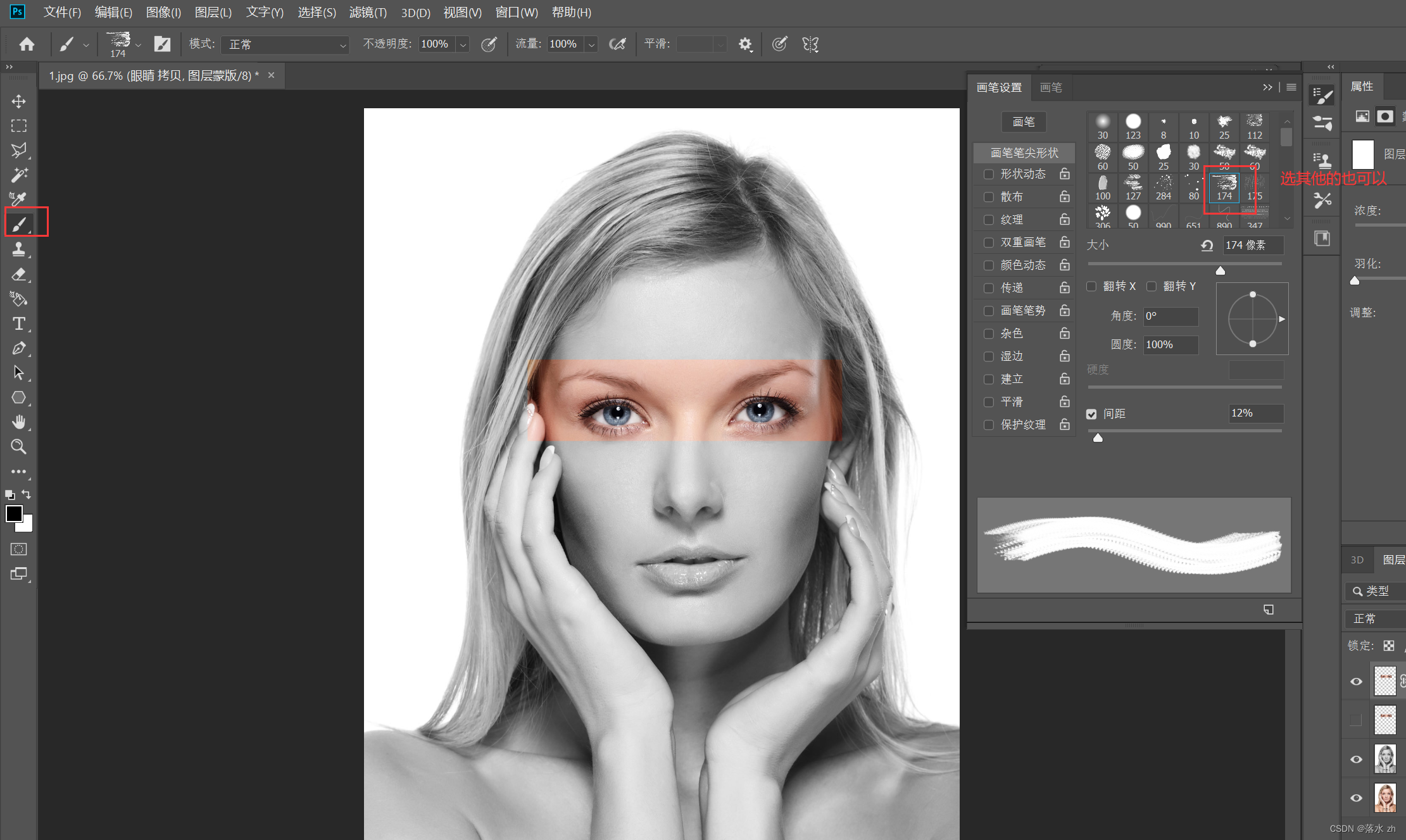This screenshot has width=1406, height=840.
Task: Select the Zoom tool
Action: (18, 447)
